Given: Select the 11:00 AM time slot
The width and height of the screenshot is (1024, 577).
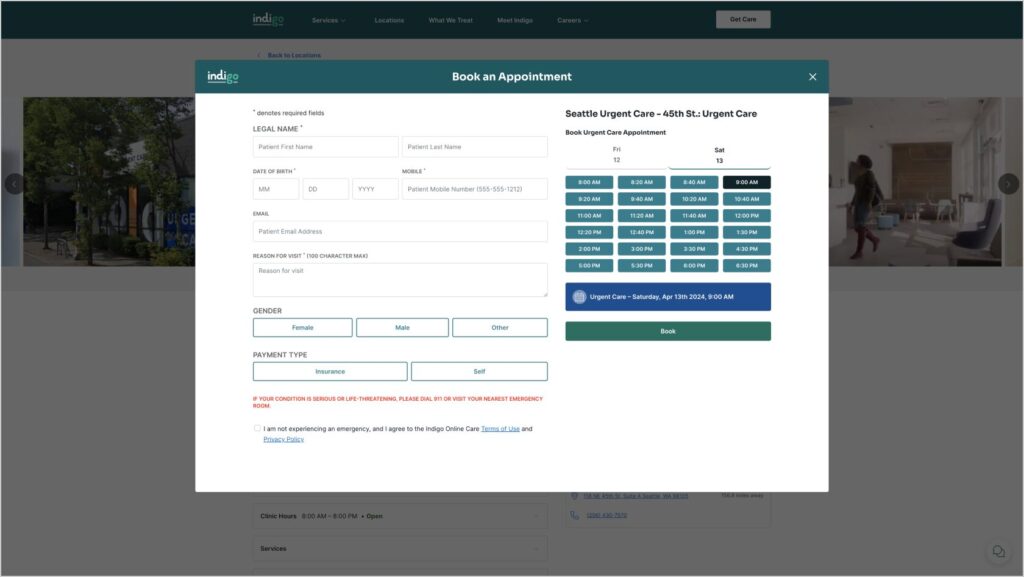Looking at the screenshot, I should point(589,215).
